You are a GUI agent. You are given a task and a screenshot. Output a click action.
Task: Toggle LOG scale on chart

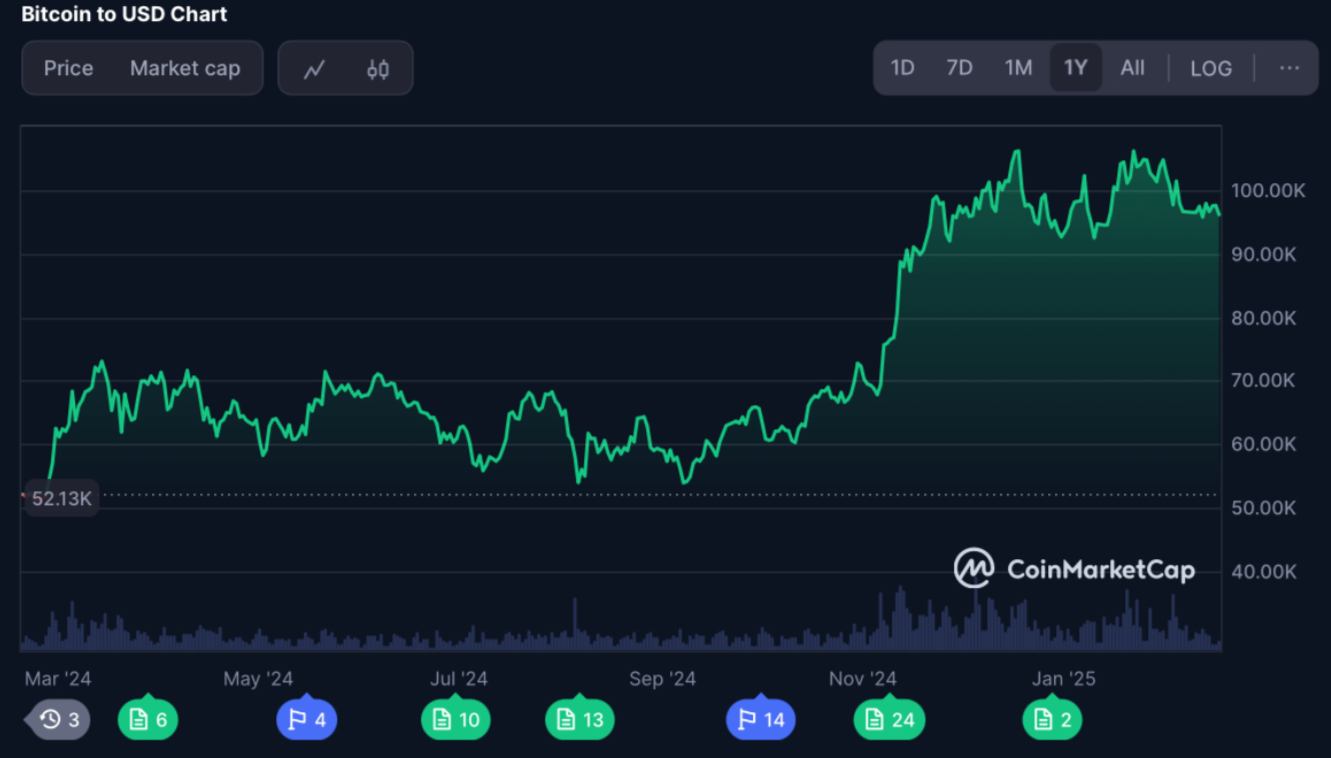pos(1211,68)
